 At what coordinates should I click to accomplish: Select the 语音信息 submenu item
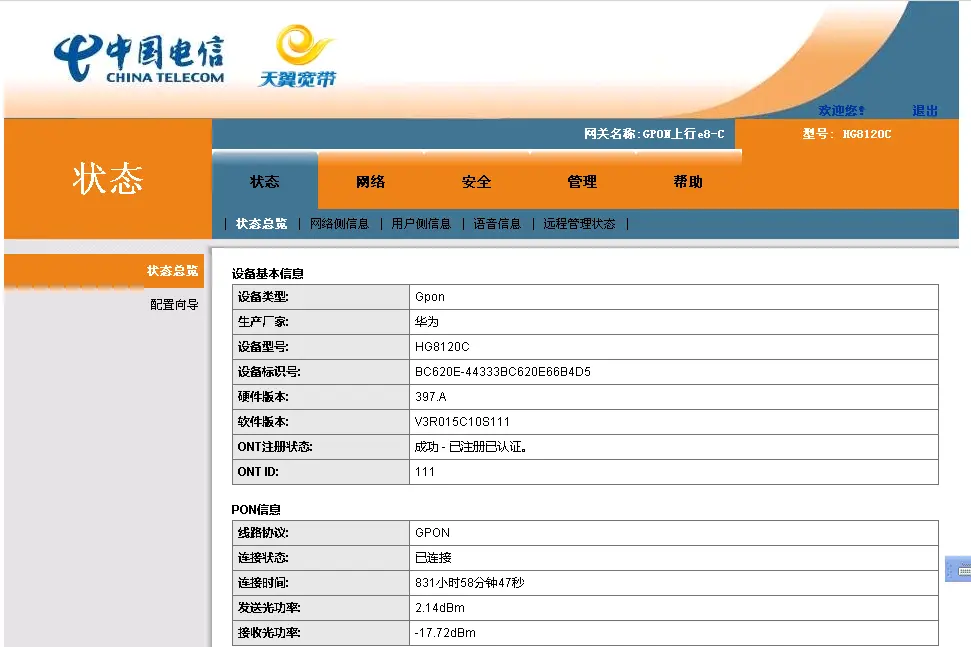(497, 224)
